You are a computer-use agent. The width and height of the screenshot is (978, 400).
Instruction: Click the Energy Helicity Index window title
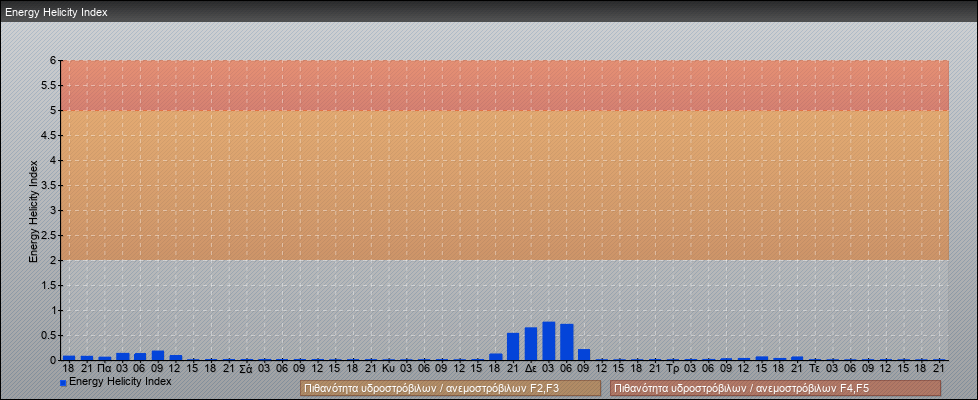click(x=57, y=12)
